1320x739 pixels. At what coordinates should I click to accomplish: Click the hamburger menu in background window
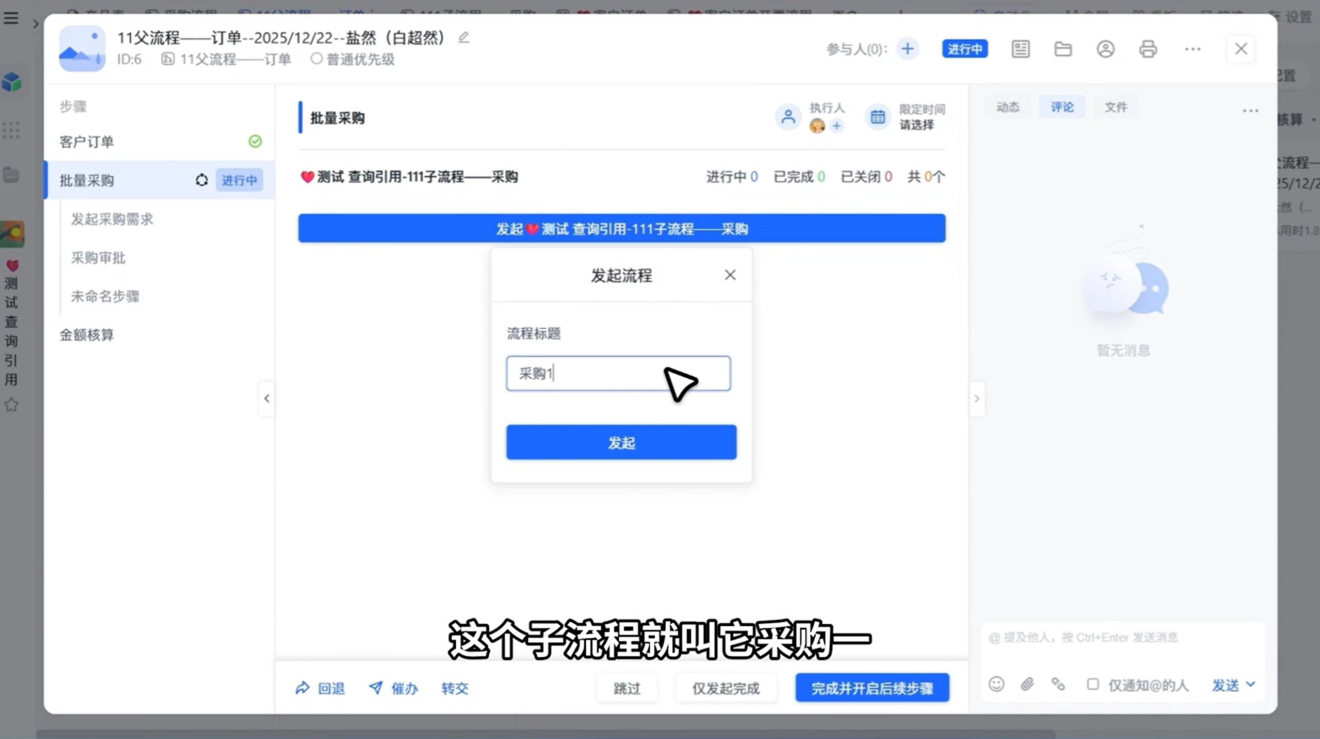pyautogui.click(x=11, y=17)
